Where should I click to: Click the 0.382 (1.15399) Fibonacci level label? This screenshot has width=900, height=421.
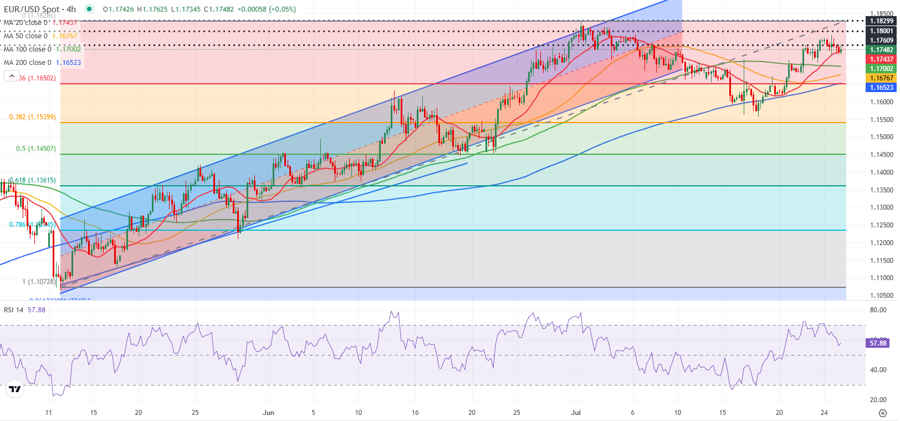[x=32, y=117]
